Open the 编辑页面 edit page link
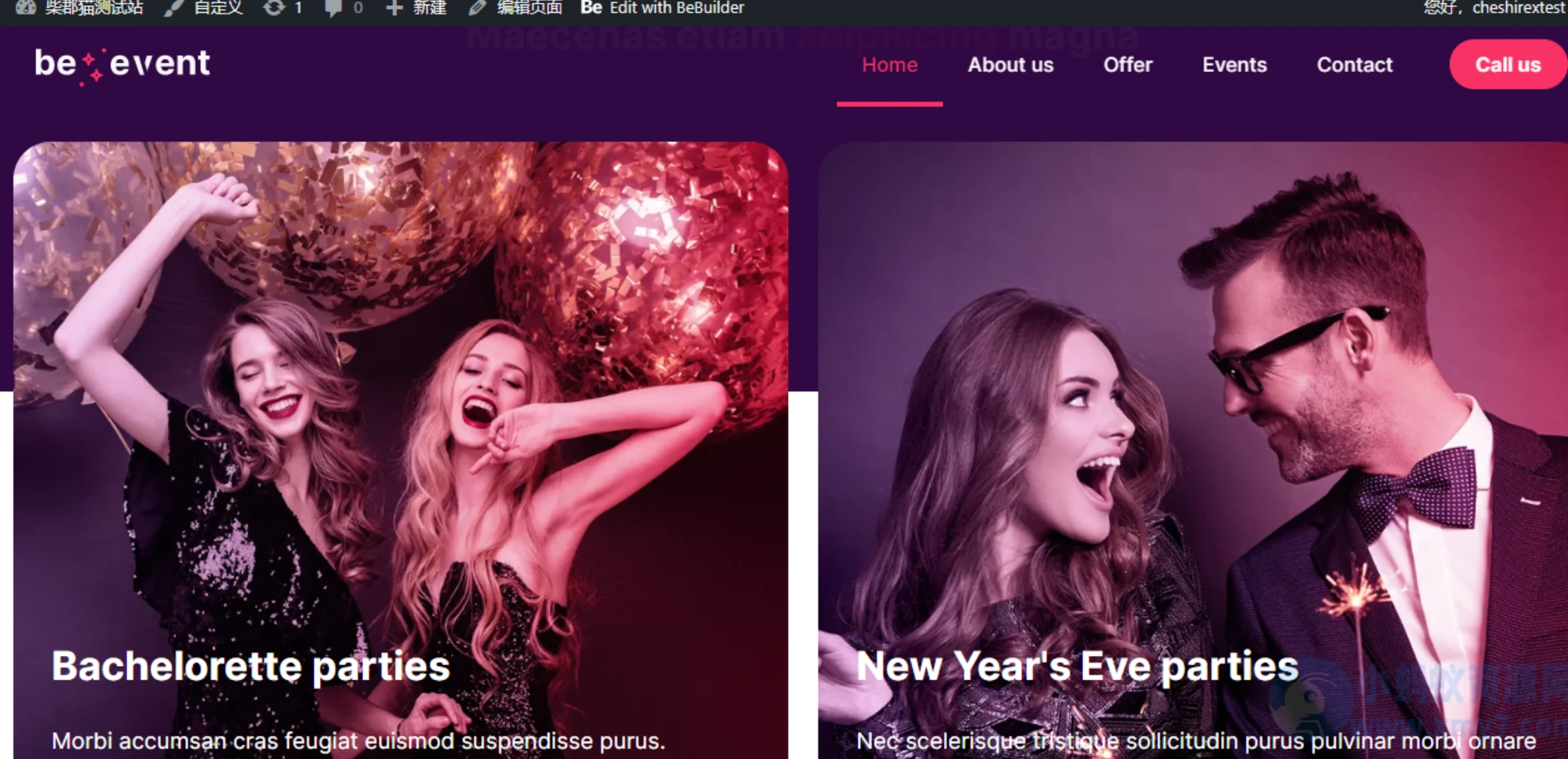The width and height of the screenshot is (1568, 759). tap(529, 8)
